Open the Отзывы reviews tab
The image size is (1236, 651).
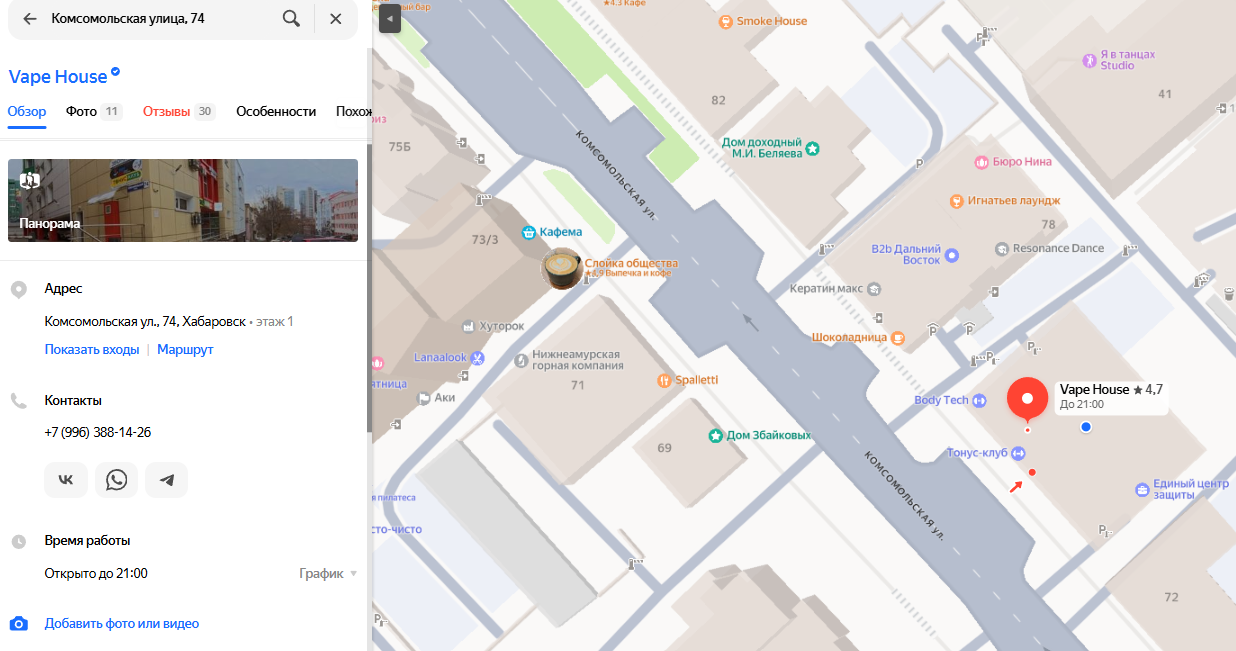(167, 112)
